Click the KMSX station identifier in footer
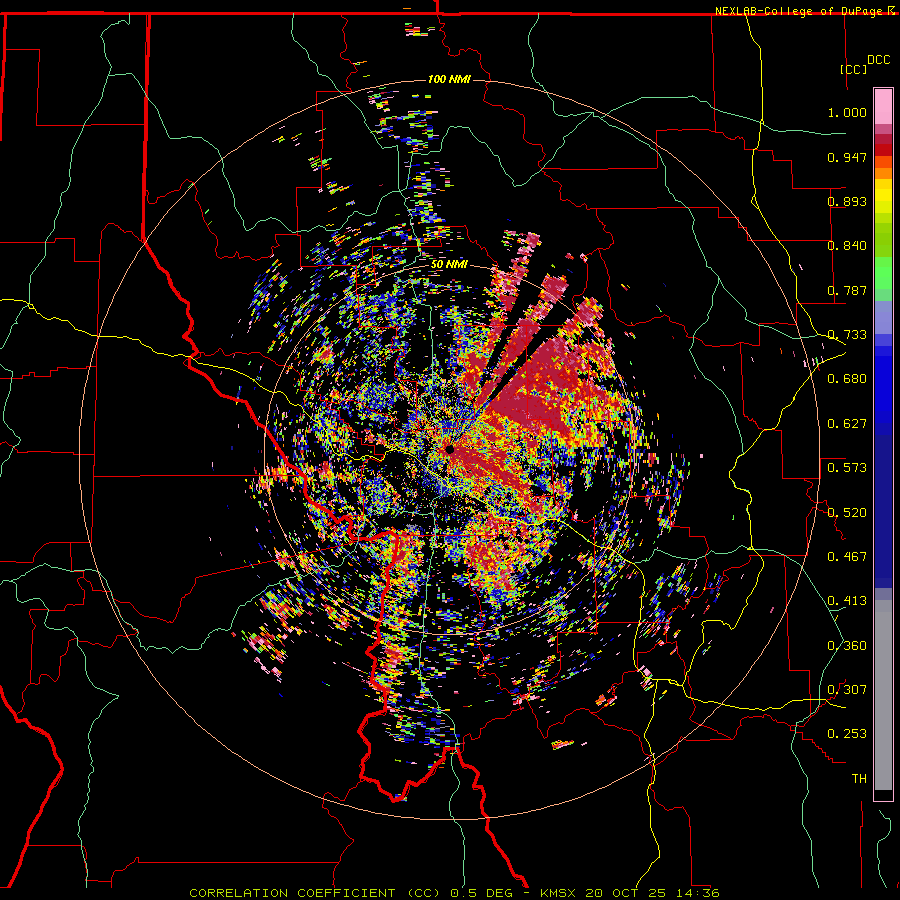 560,893
